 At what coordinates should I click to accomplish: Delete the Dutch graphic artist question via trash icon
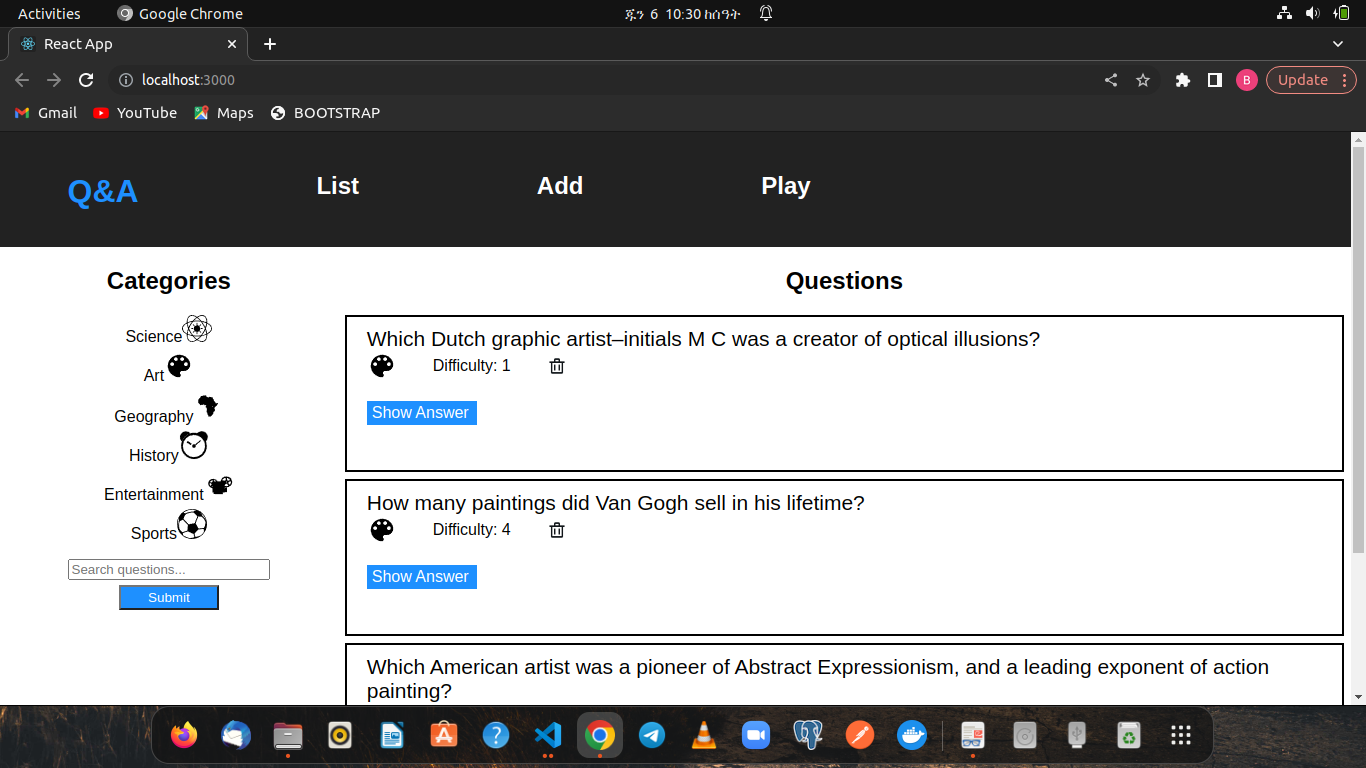click(556, 366)
